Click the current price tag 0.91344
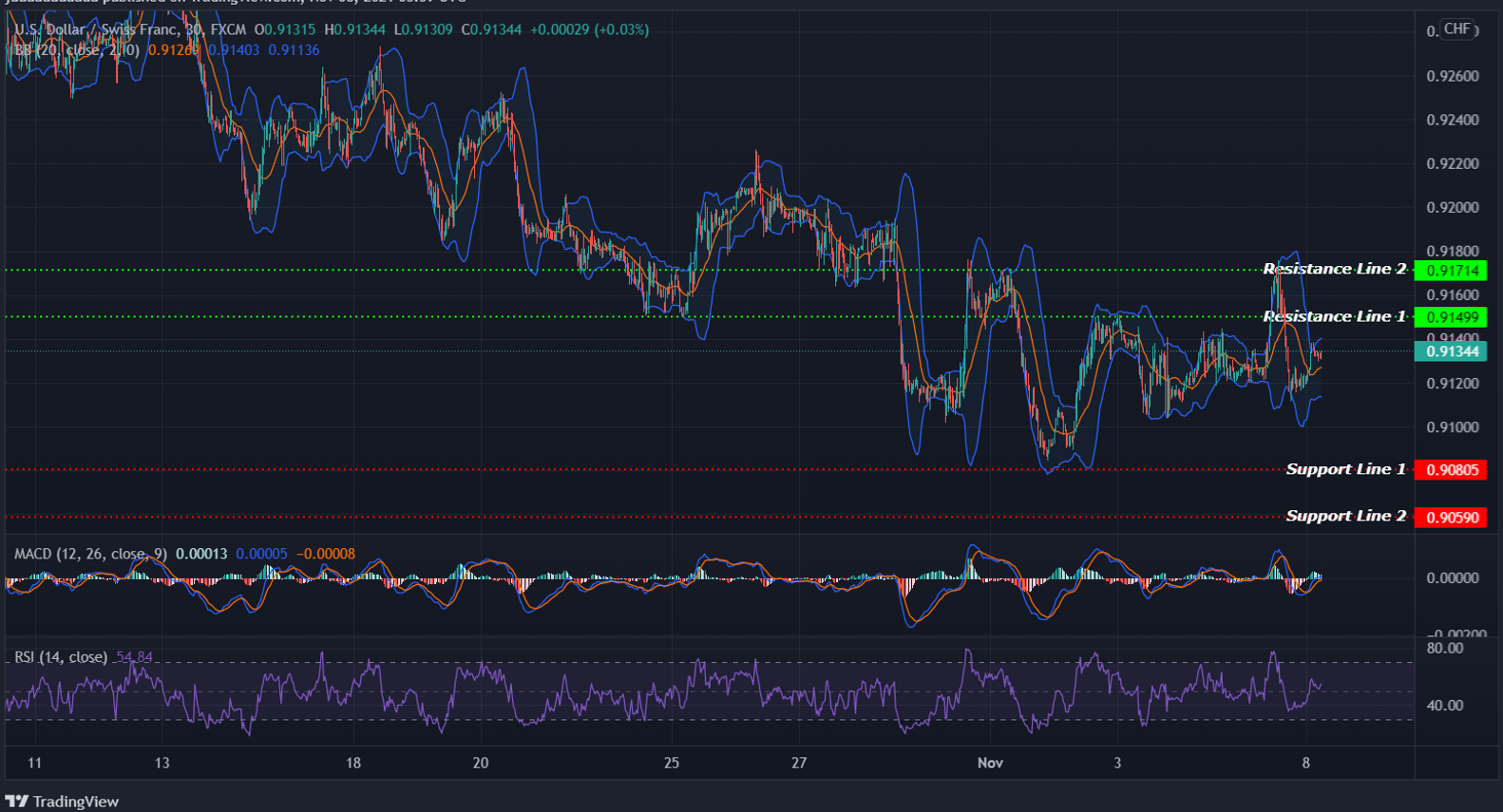The image size is (1503, 812). 1451,351
